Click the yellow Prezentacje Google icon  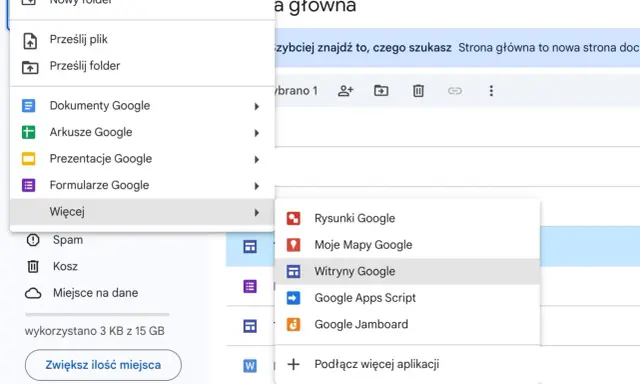click(29, 159)
